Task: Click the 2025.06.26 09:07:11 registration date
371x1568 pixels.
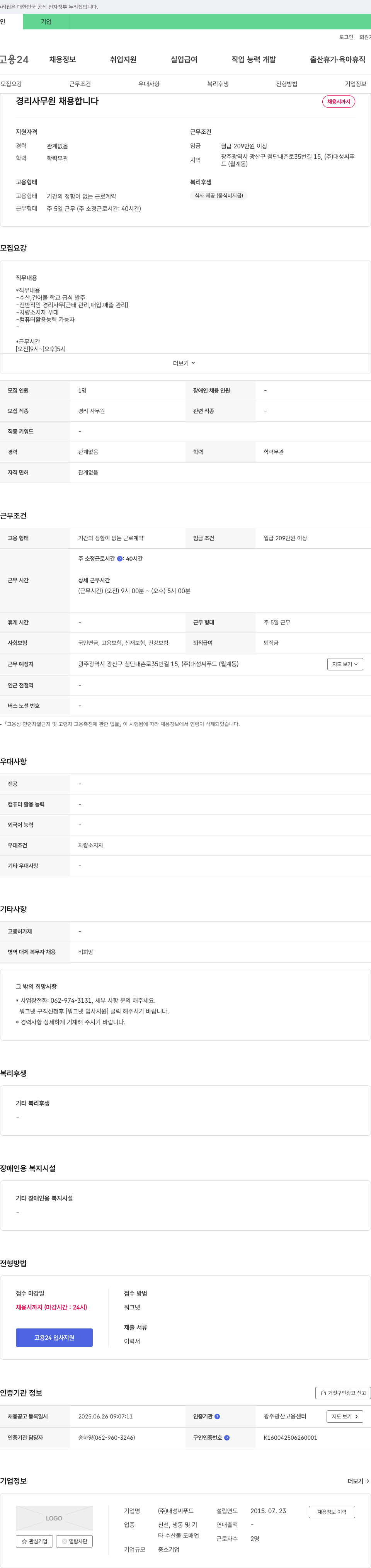Action: click(106, 1417)
